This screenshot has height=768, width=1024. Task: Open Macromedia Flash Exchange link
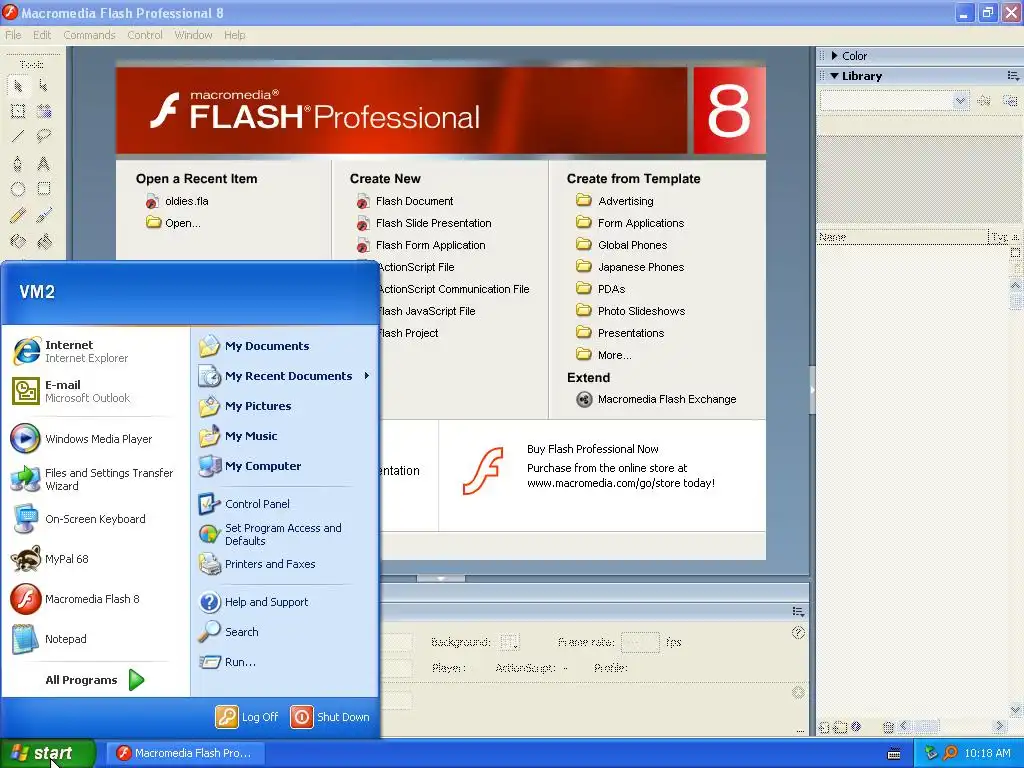pyautogui.click(x=667, y=399)
